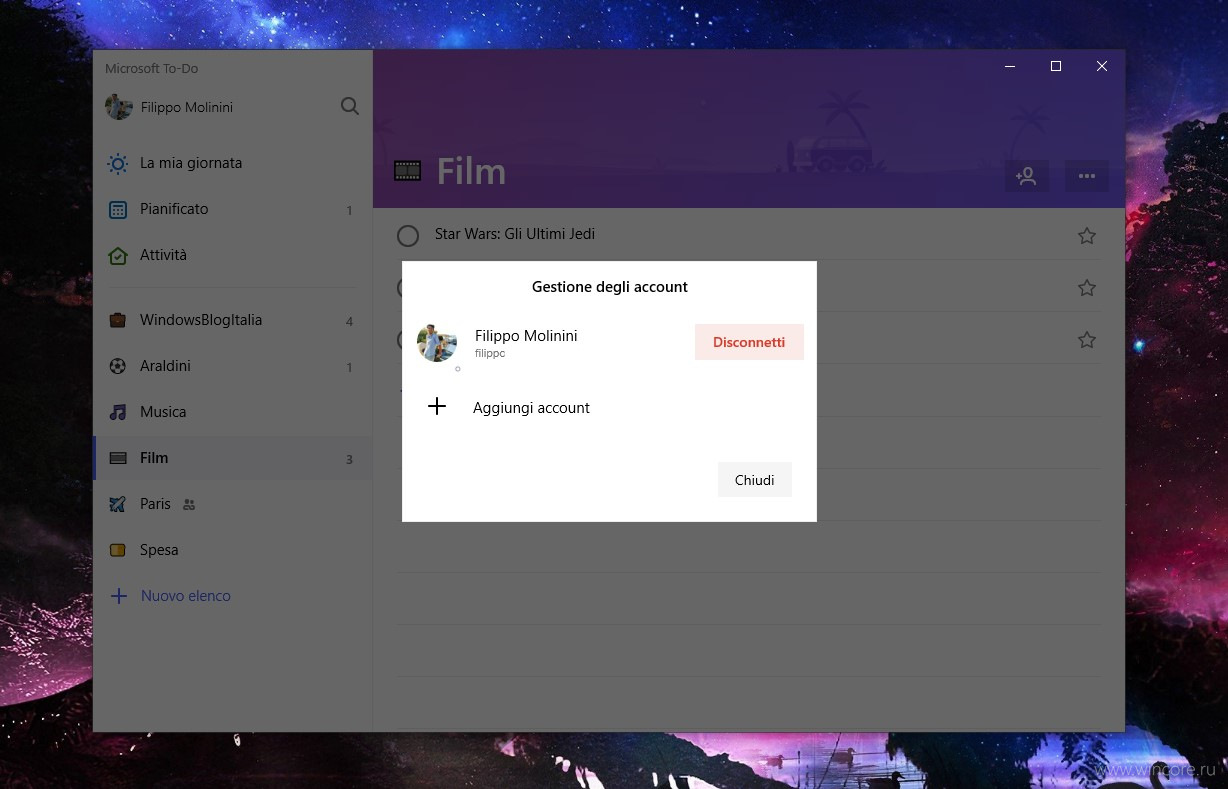Image resolution: width=1228 pixels, height=789 pixels.
Task: Click the Pianificato calendar icon
Action: [118, 209]
